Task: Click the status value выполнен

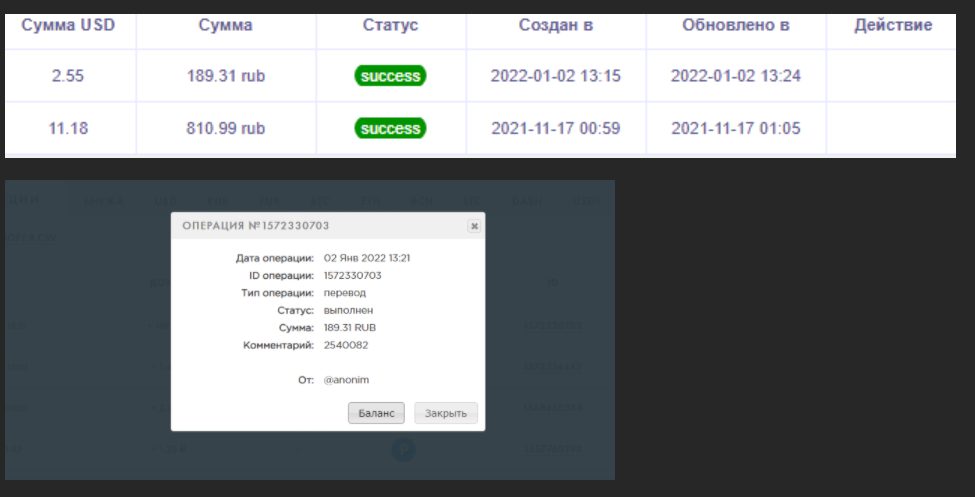Action: point(348,310)
